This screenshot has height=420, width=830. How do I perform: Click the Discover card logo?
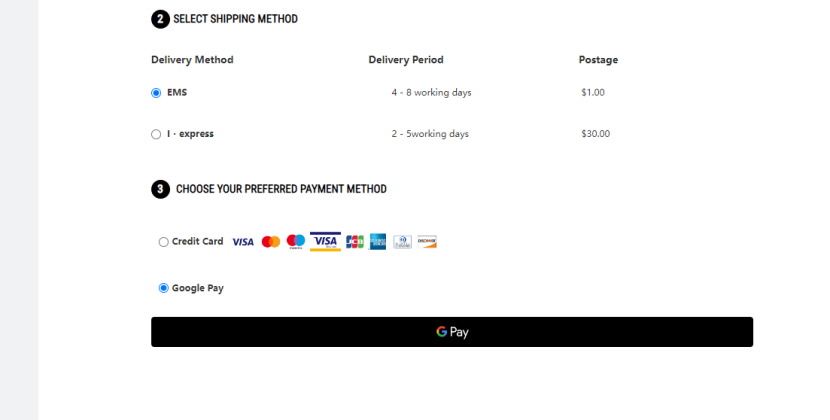point(427,242)
